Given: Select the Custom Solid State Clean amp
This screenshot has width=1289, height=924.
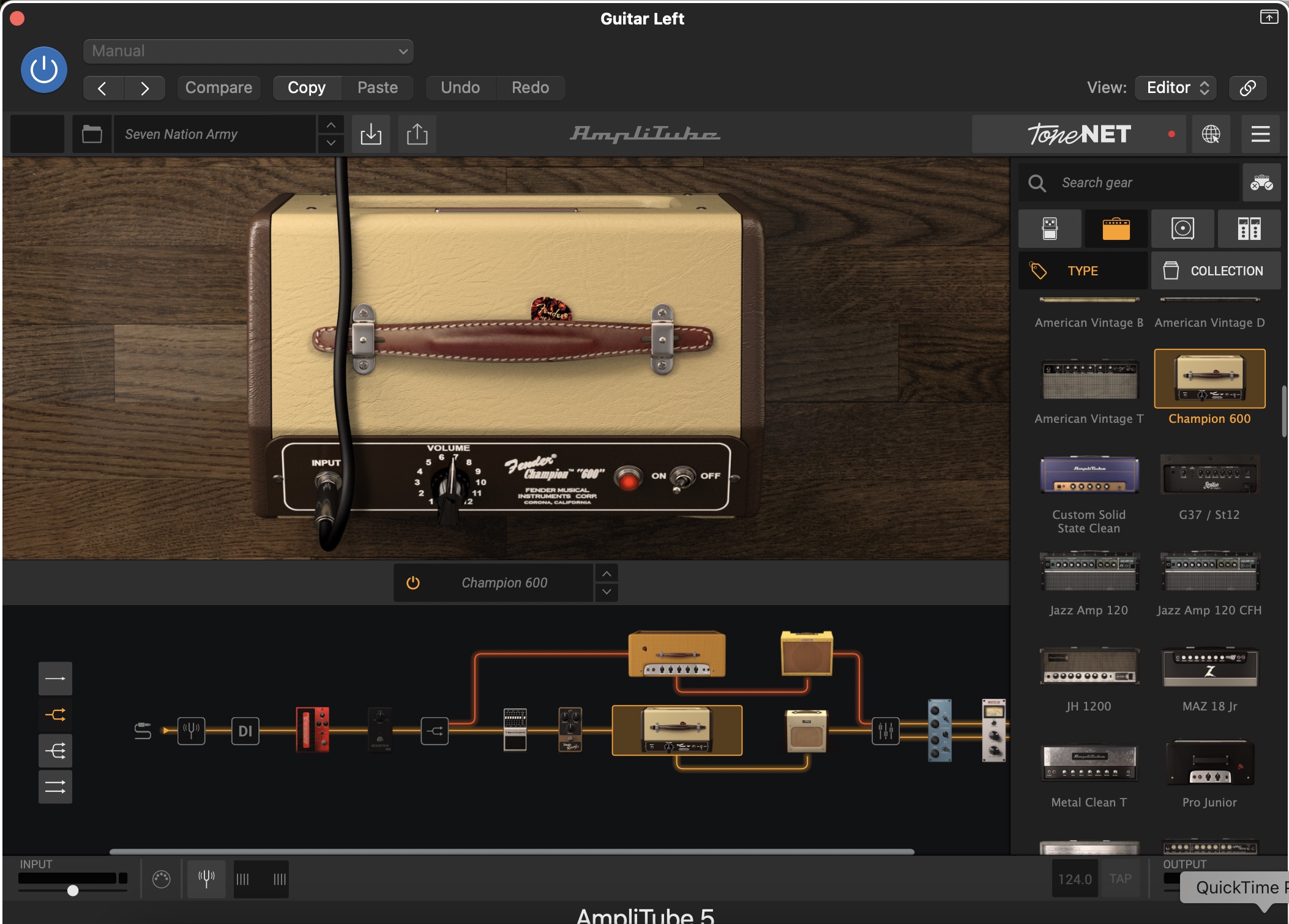Looking at the screenshot, I should point(1089,493).
